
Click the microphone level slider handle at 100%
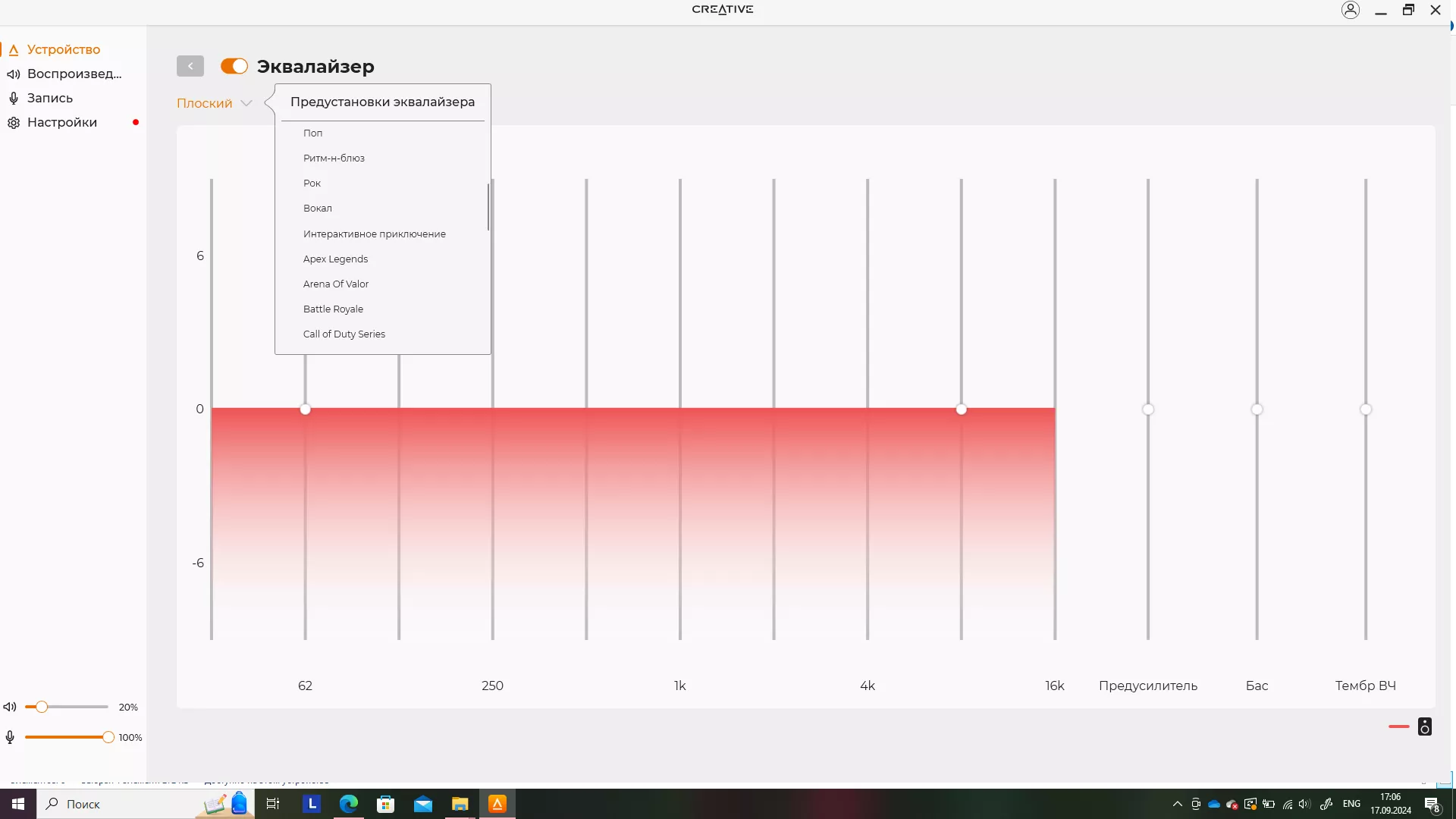(x=108, y=737)
